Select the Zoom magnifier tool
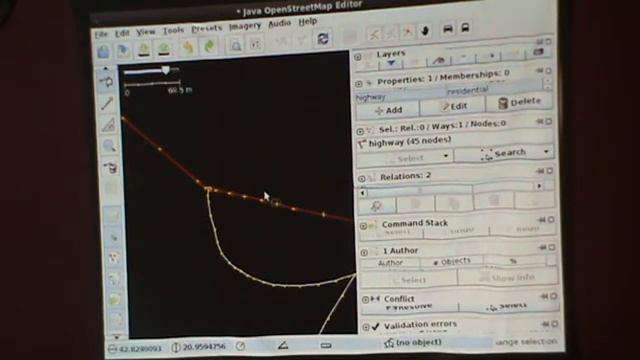This screenshot has width=640, height=360. (109, 146)
